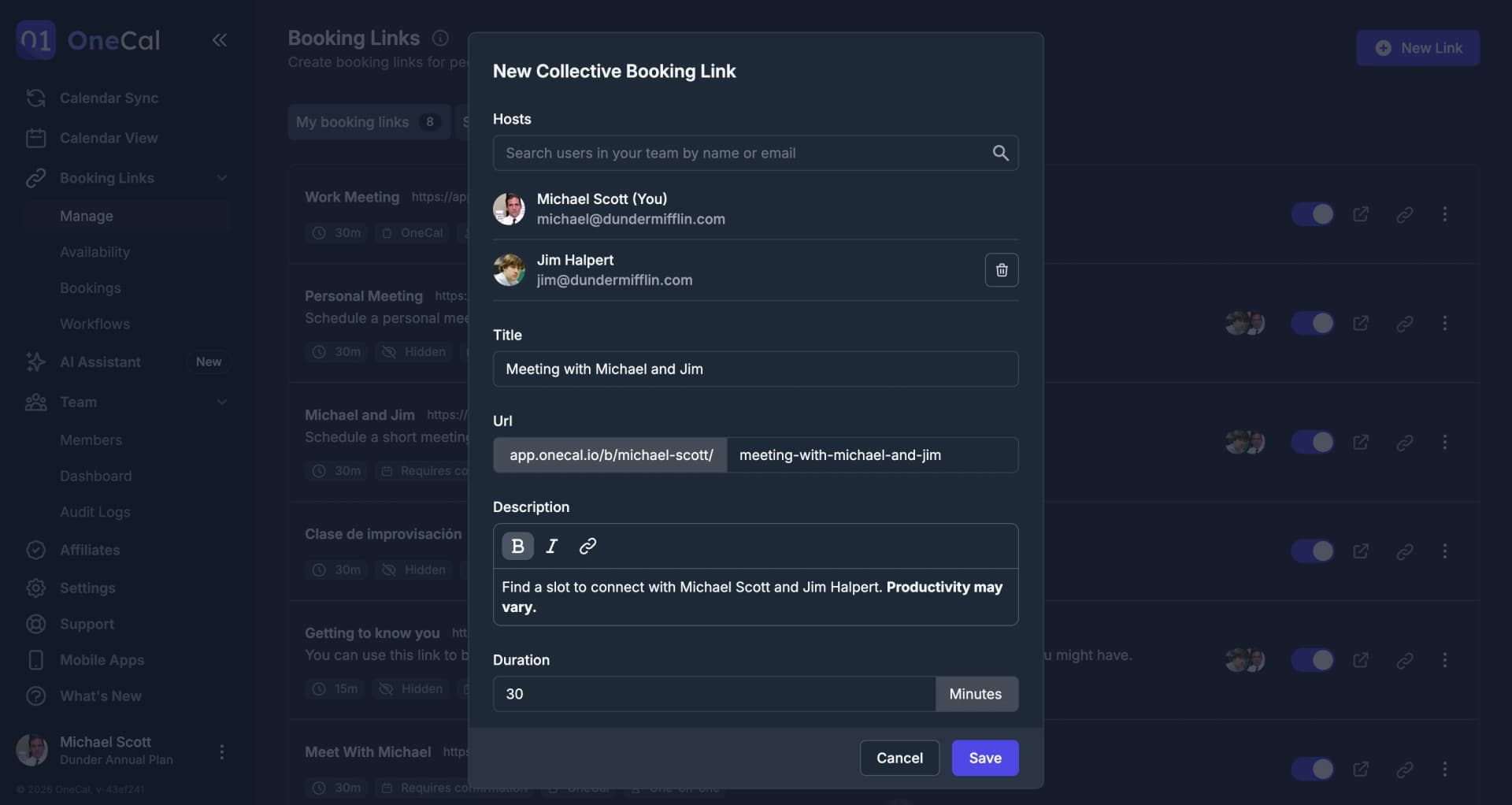Copy Personal Meeting booking link

click(x=1405, y=323)
